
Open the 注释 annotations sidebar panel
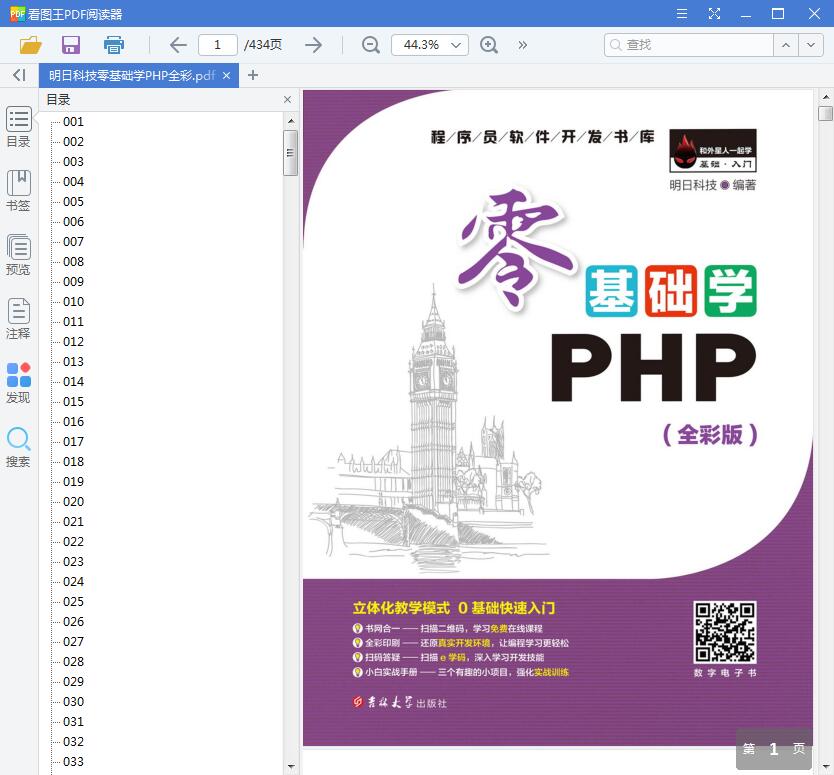(19, 319)
